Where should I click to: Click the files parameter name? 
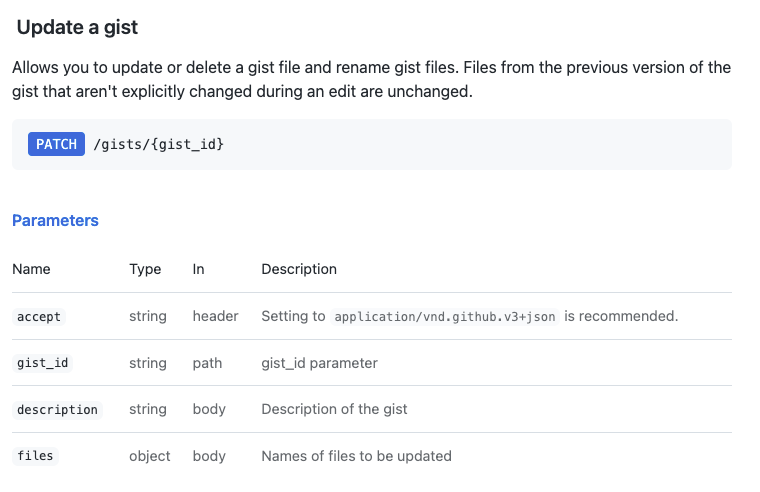(x=35, y=456)
